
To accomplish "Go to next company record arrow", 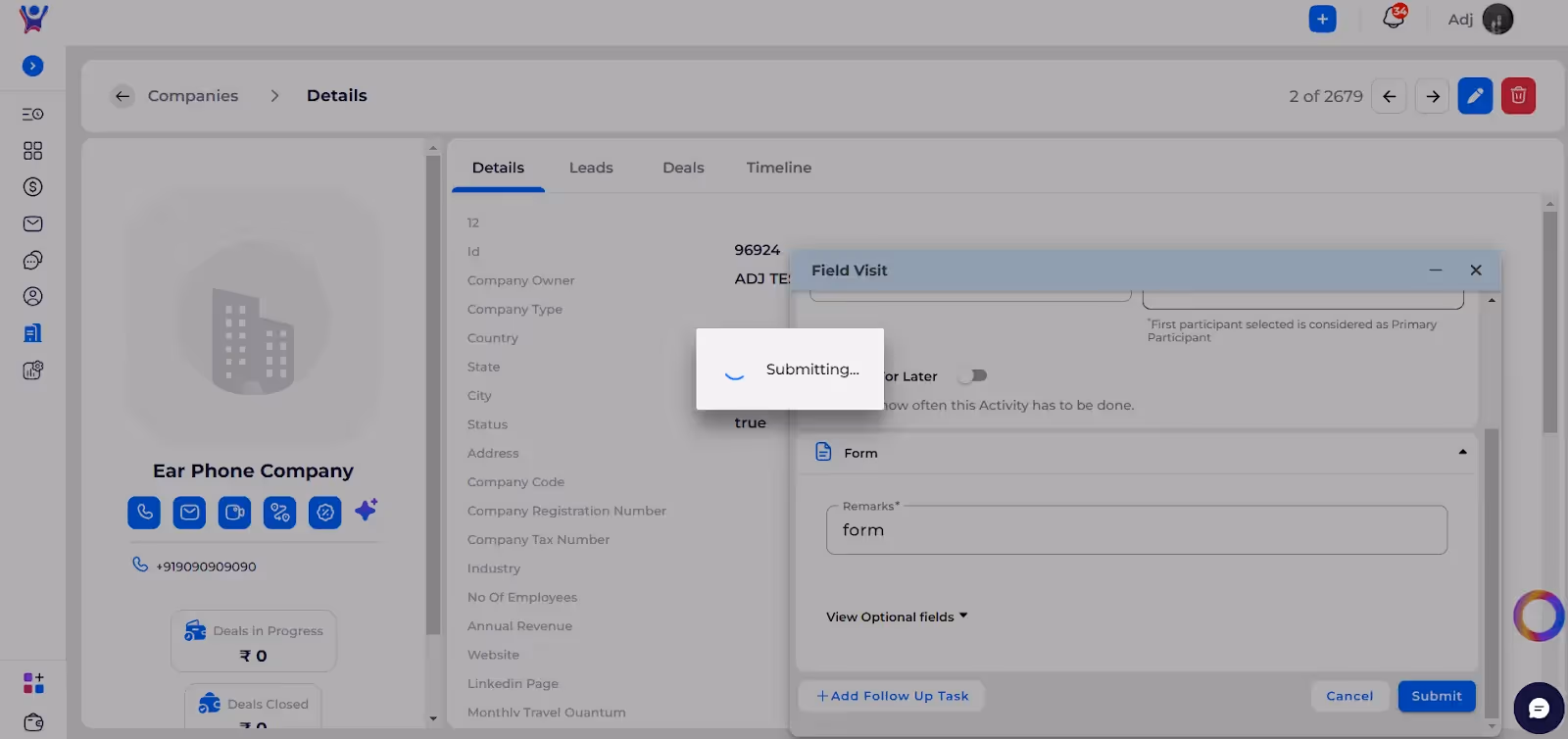I will (x=1432, y=96).
